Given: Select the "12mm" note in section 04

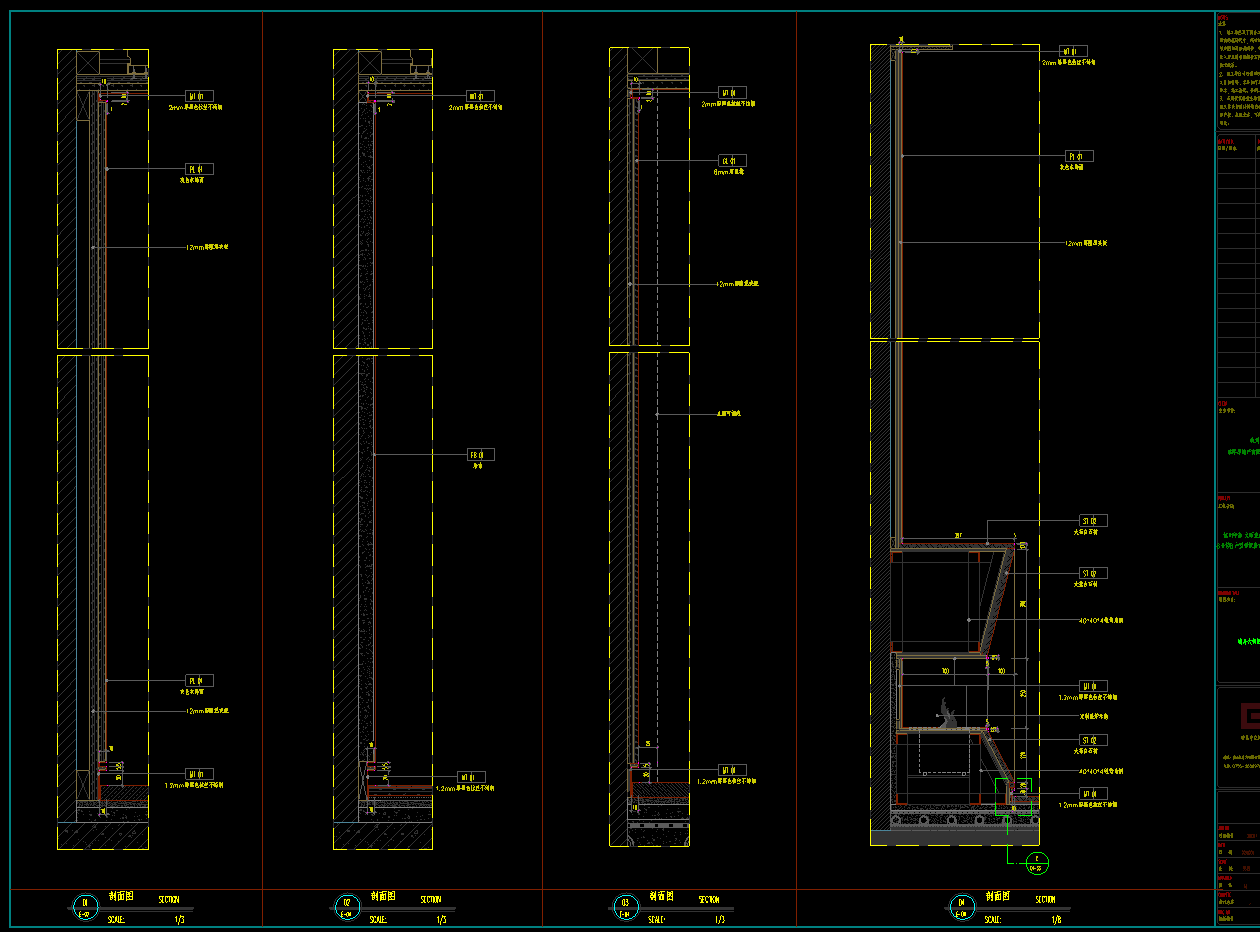Looking at the screenshot, I should point(1085,243).
